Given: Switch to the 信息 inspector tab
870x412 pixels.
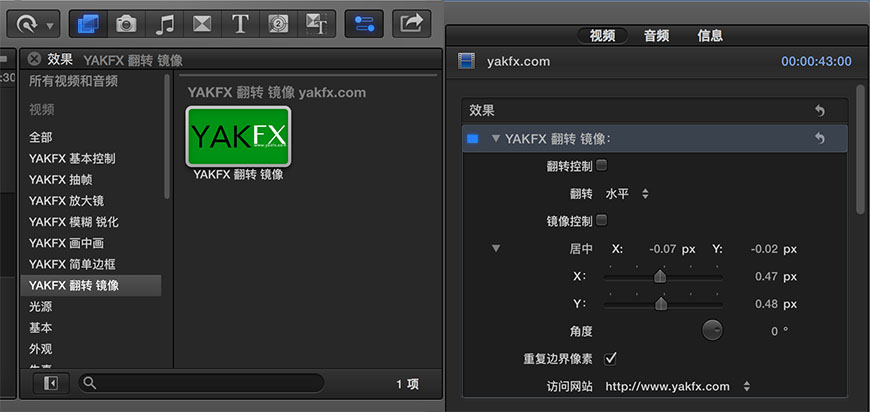Looking at the screenshot, I should (x=710, y=37).
